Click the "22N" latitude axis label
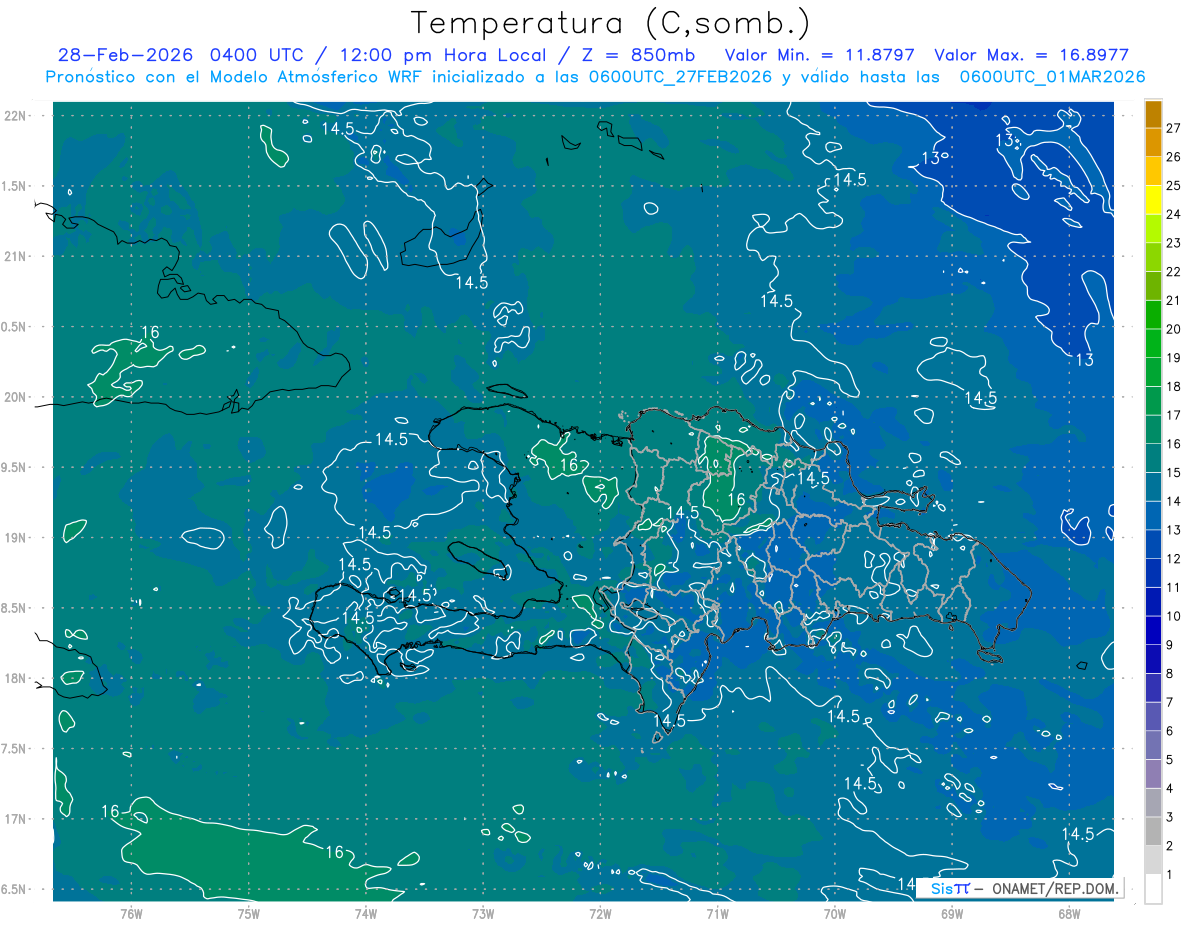The width and height of the screenshot is (1200, 927). [16, 116]
